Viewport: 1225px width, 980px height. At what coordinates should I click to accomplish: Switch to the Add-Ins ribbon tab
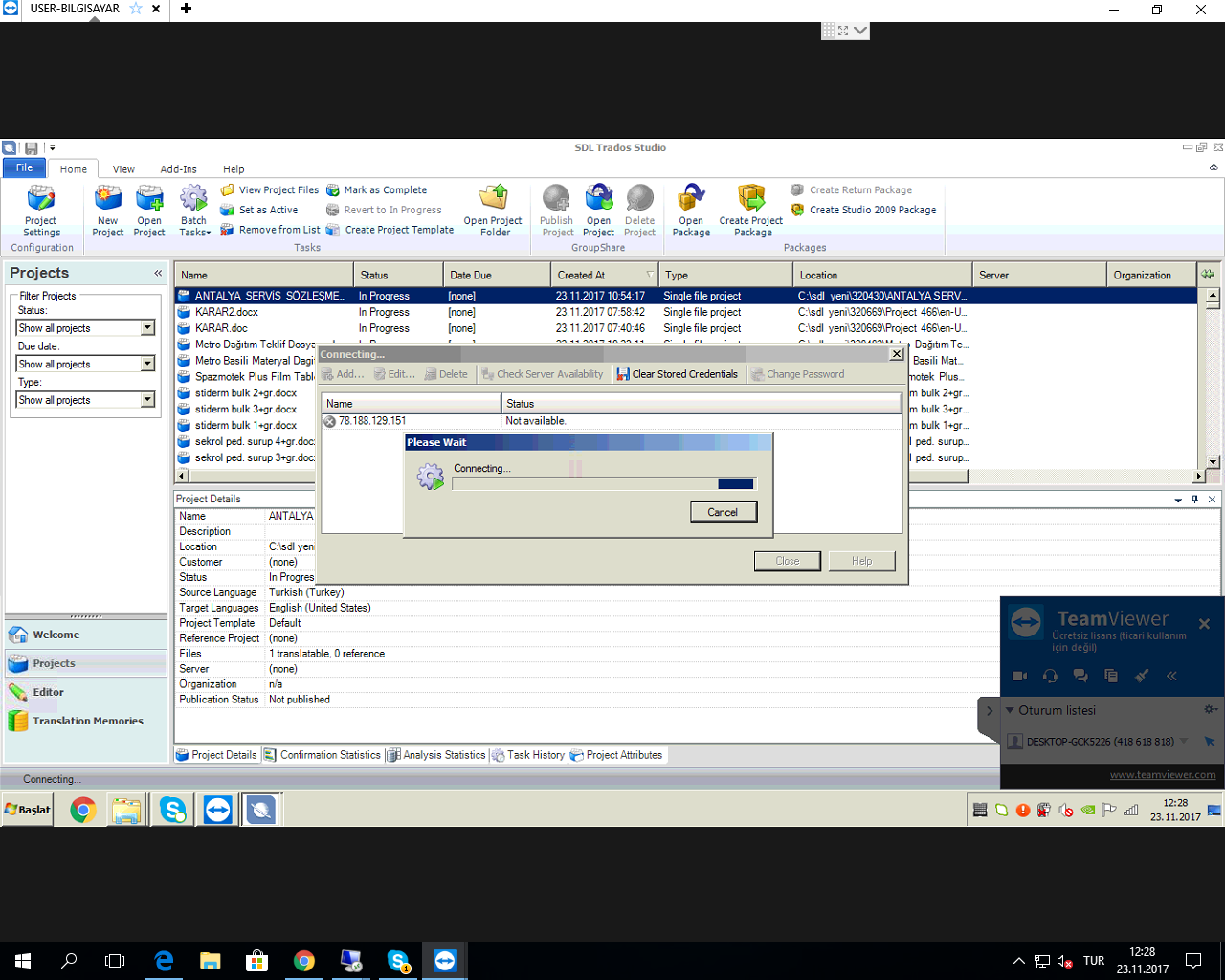(178, 169)
